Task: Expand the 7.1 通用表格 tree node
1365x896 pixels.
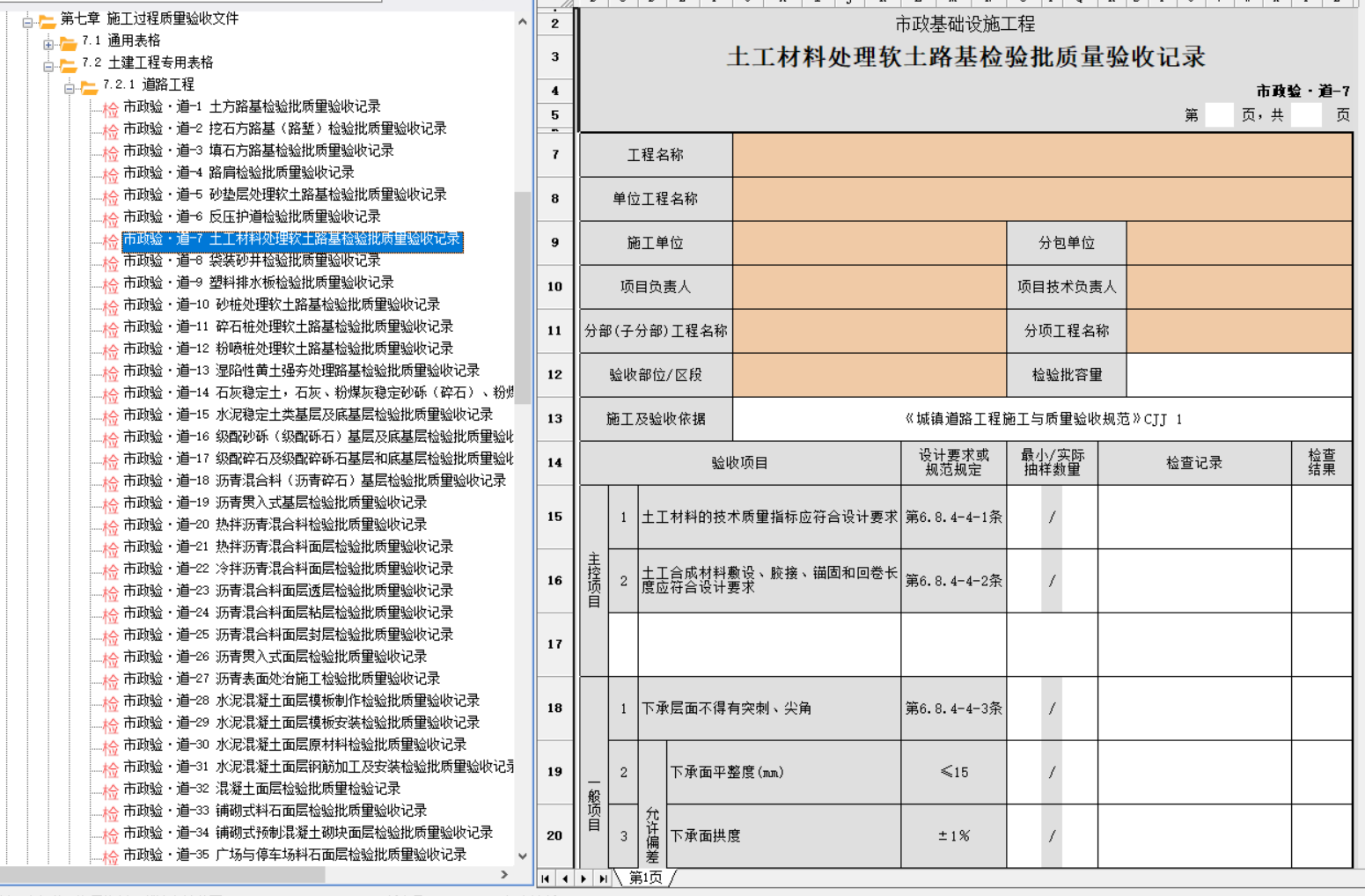Action: [x=48, y=43]
